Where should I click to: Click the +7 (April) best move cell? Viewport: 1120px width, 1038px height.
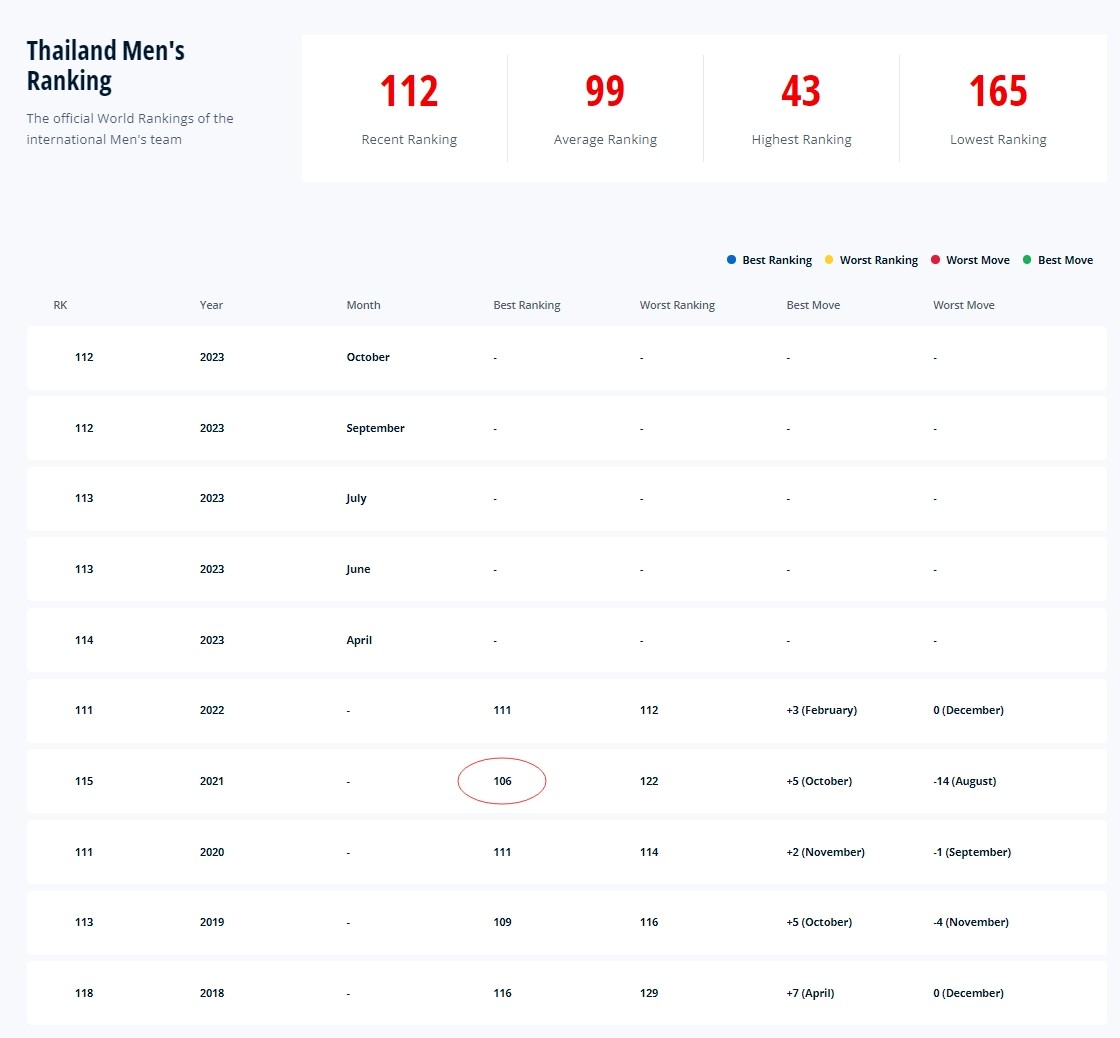(x=810, y=993)
